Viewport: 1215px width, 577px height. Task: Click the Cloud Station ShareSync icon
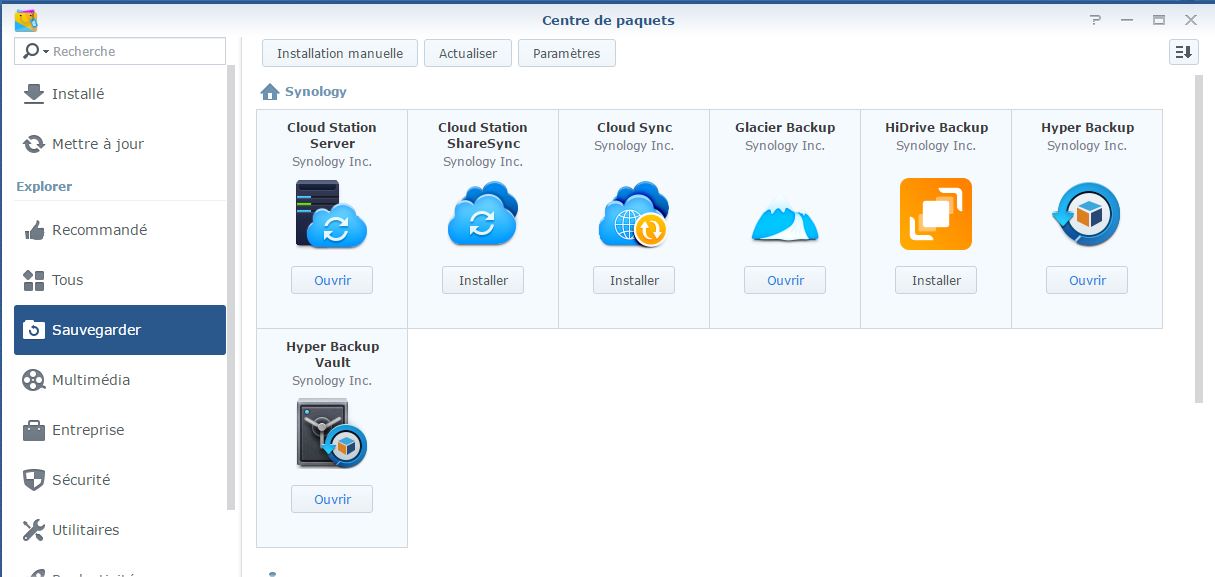click(483, 214)
